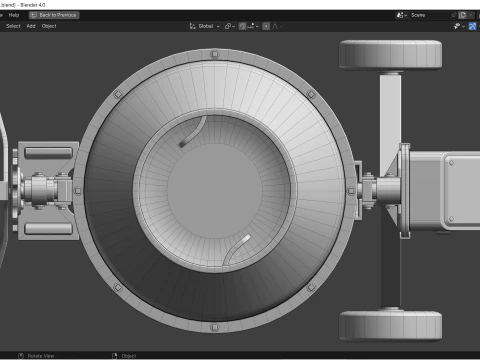Click the new scene icon
Viewport: 480px width, 360px height.
coord(462,15)
